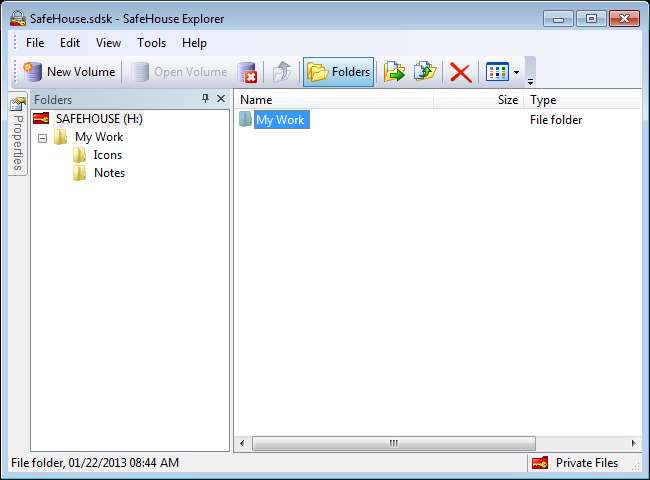The height and width of the screenshot is (480, 650).
Task: Open the Views dropdown arrow
Action: point(517,72)
